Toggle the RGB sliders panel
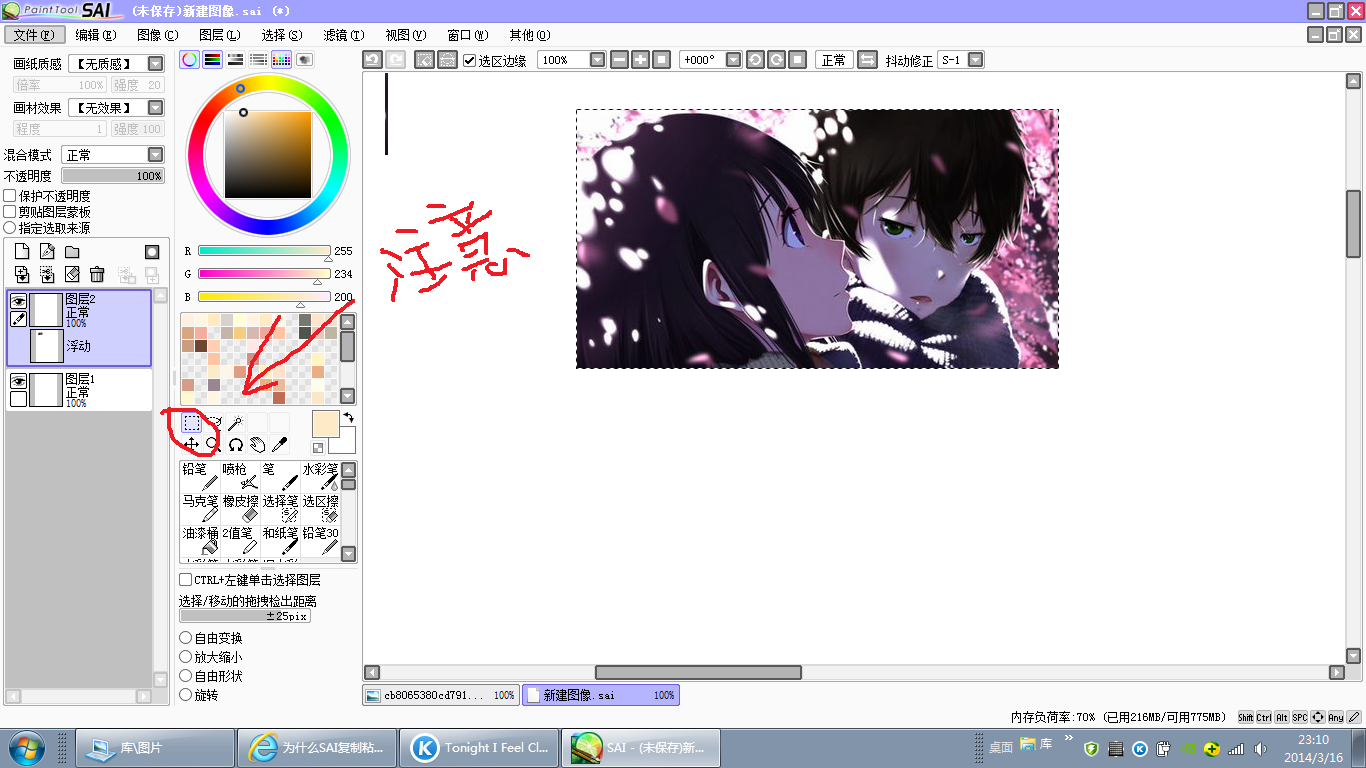1366x768 pixels. click(x=212, y=60)
